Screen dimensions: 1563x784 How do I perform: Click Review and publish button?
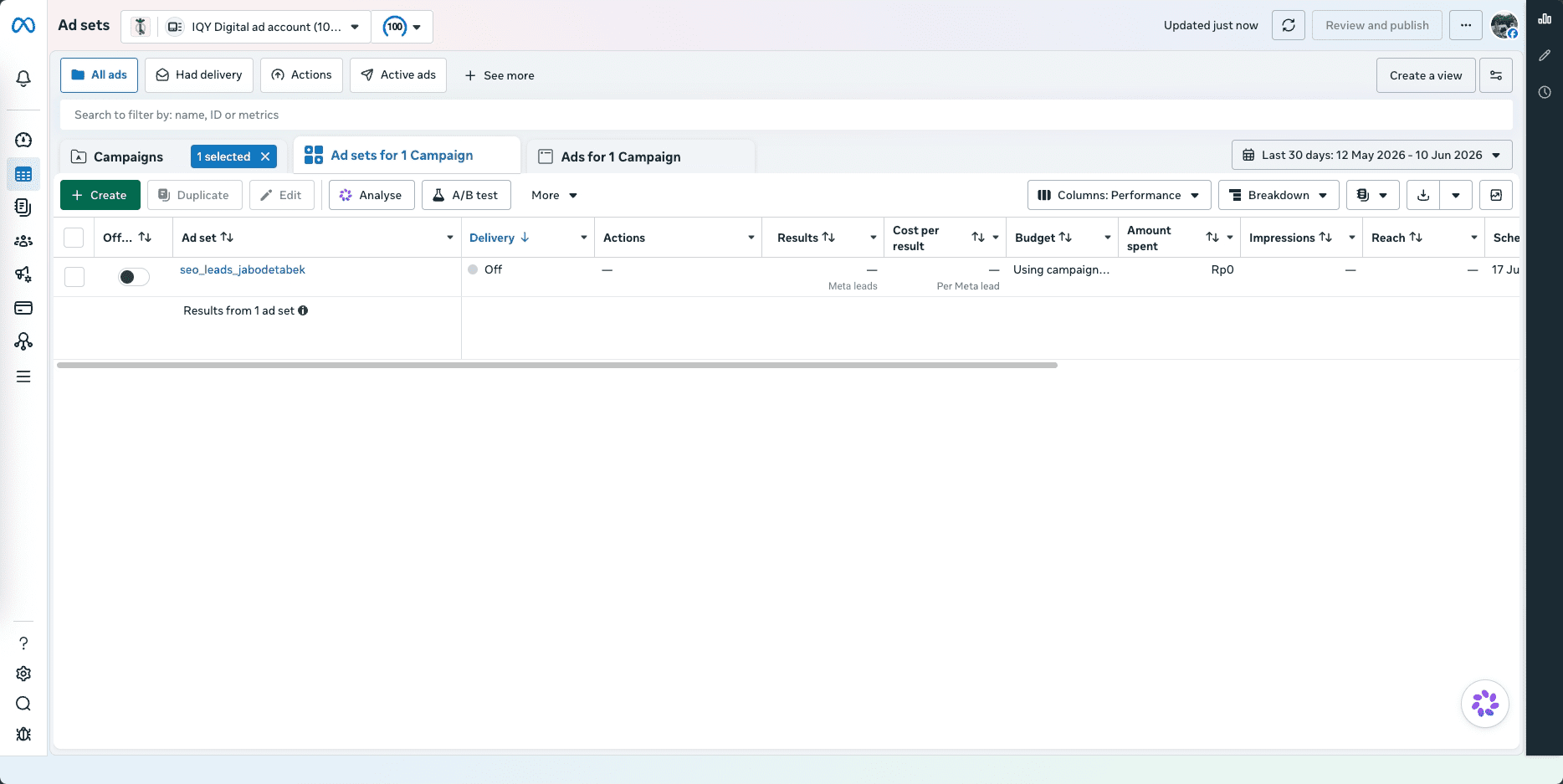pos(1377,25)
